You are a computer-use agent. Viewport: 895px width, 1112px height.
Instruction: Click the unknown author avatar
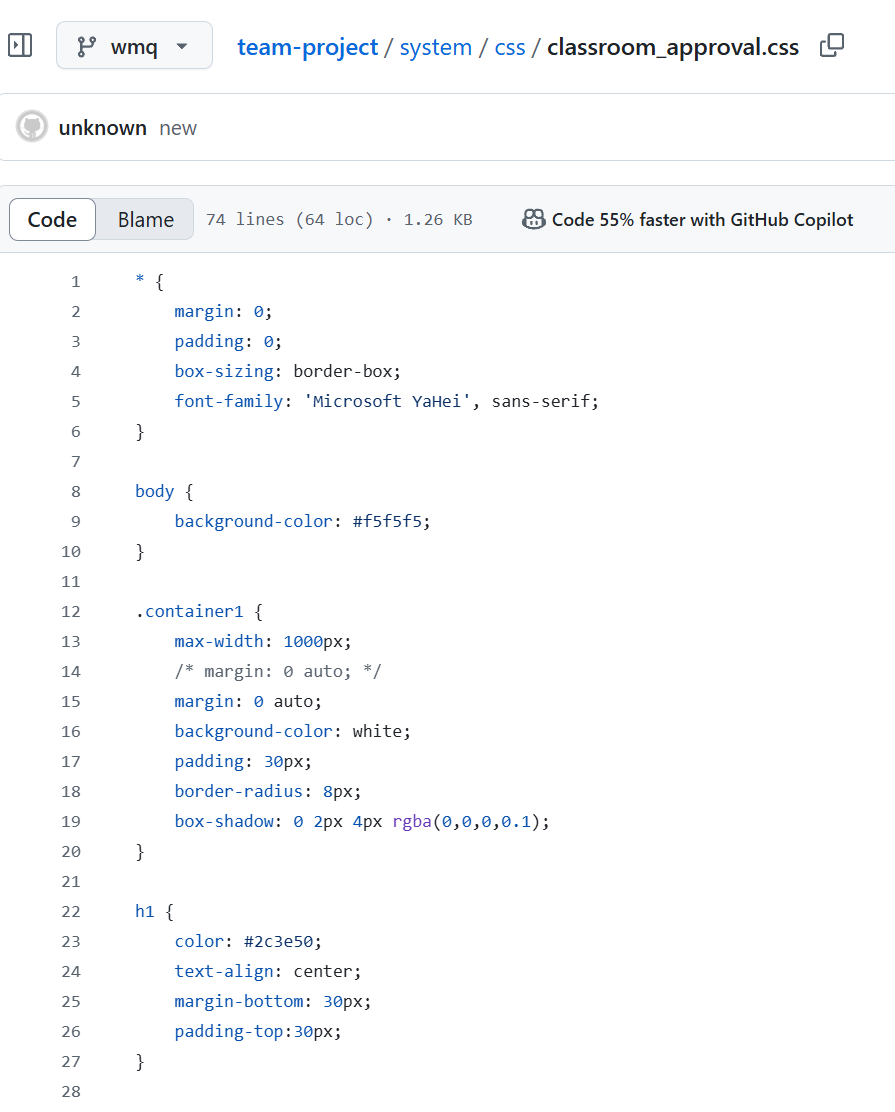(x=32, y=127)
